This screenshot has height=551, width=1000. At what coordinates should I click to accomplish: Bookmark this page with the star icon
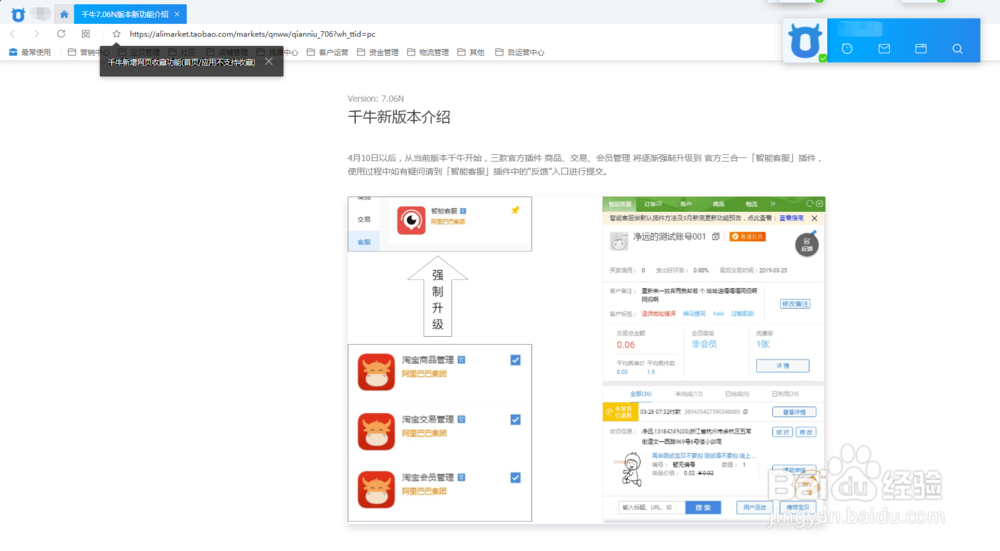[x=116, y=34]
